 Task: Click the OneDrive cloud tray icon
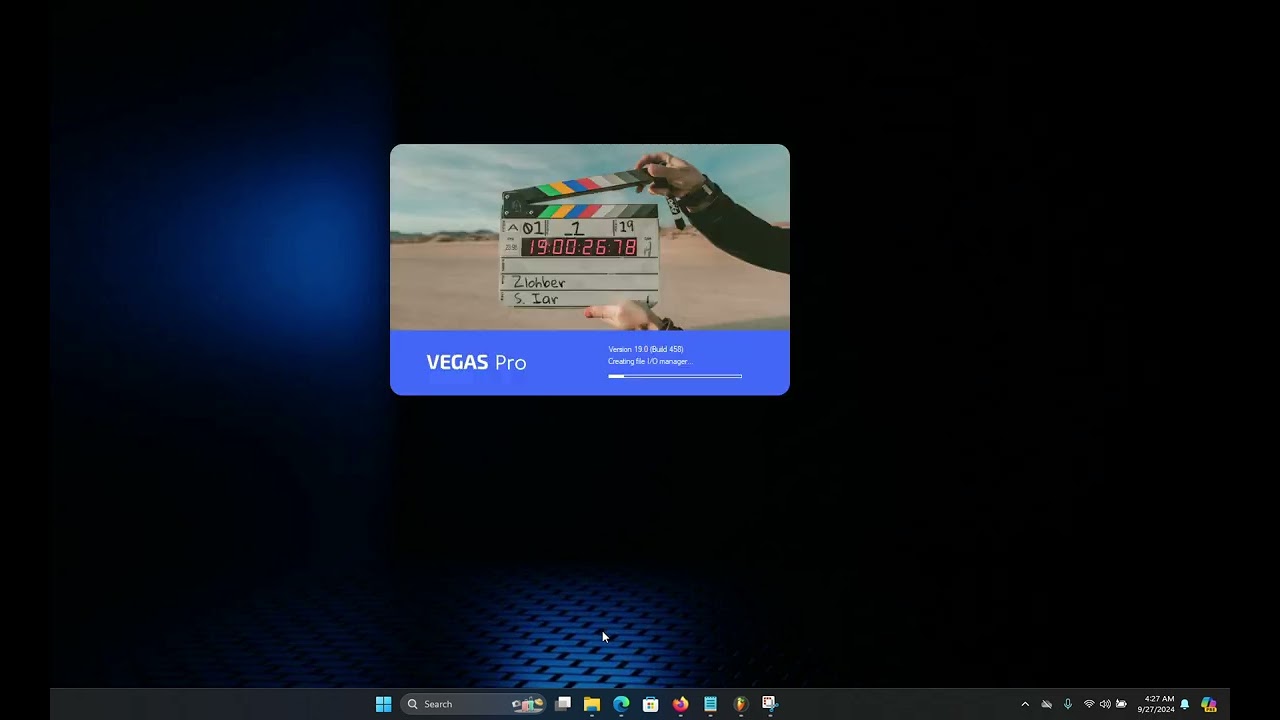pyautogui.click(x=1047, y=704)
